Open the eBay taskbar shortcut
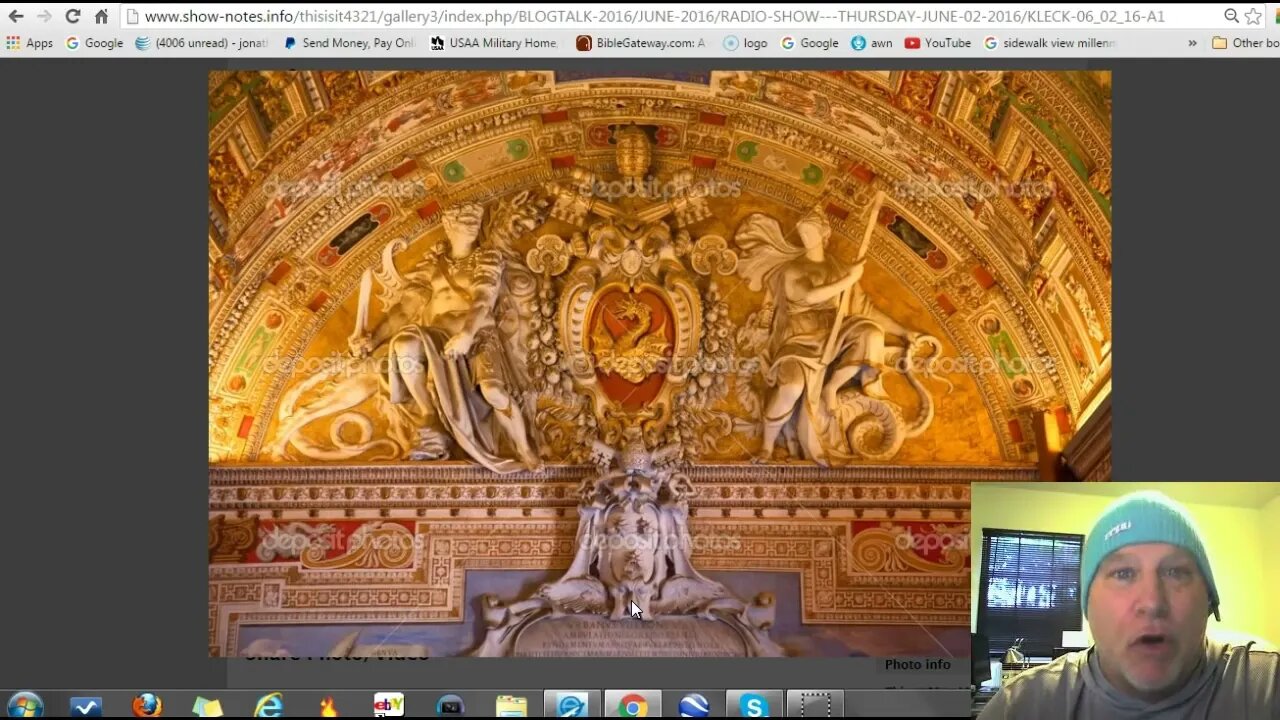The height and width of the screenshot is (720, 1280). [389, 706]
